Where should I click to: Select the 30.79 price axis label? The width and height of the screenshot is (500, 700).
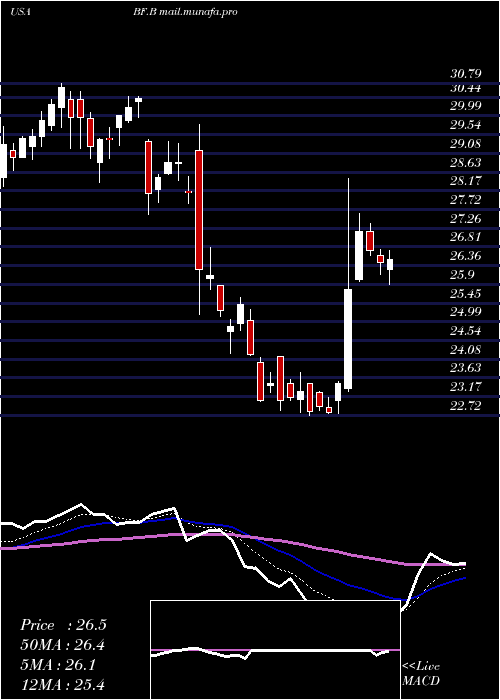[465, 74]
